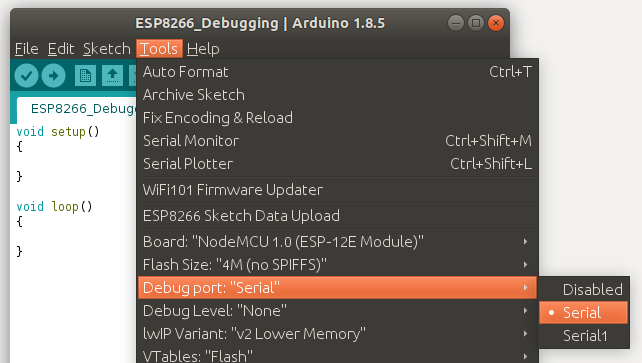Minimize the Arduino window
Viewport: 642px width, 363px height.
tap(456, 23)
